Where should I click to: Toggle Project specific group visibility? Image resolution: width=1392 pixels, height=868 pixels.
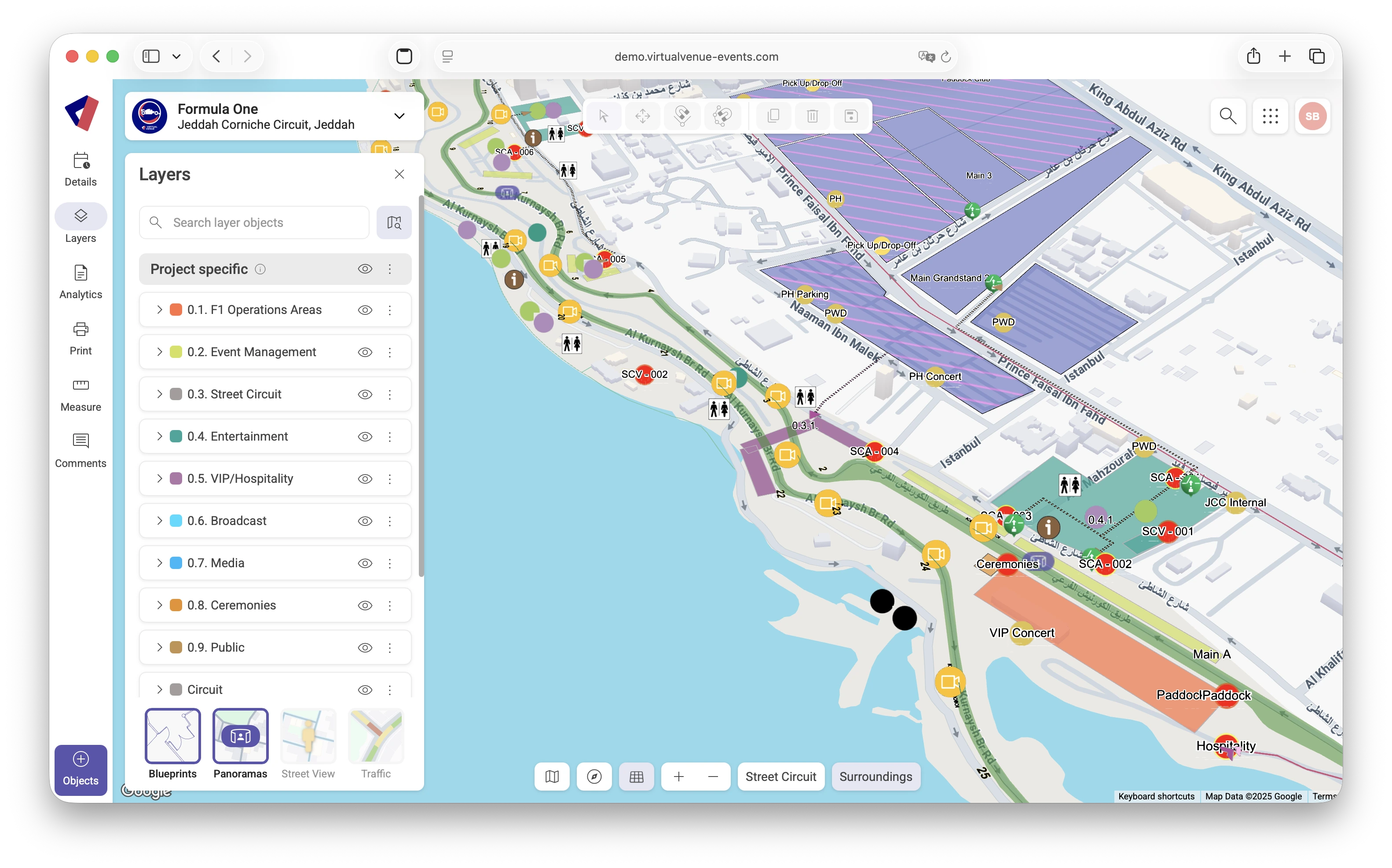pyautogui.click(x=365, y=269)
